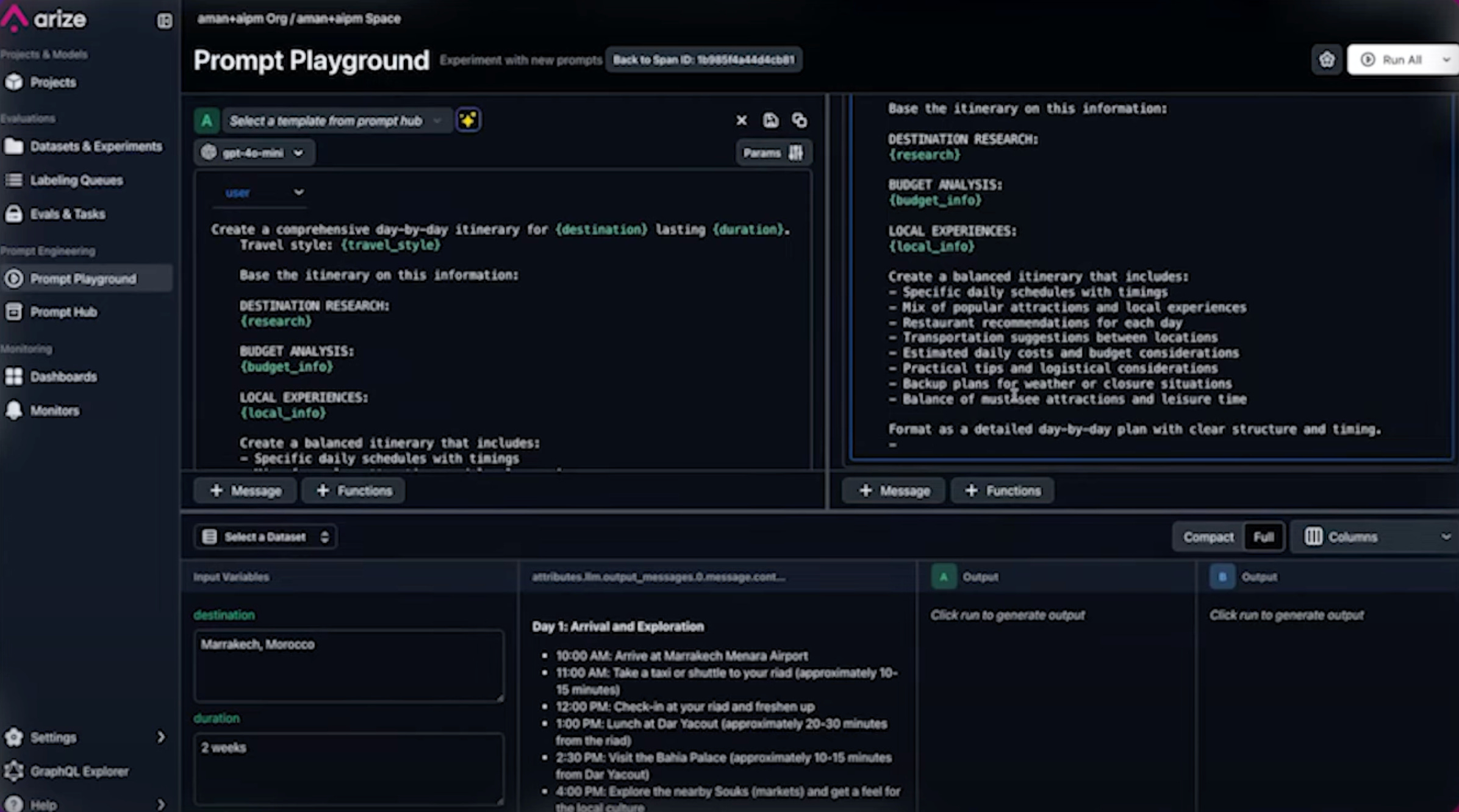Open playground settings gear icon

click(x=1326, y=60)
